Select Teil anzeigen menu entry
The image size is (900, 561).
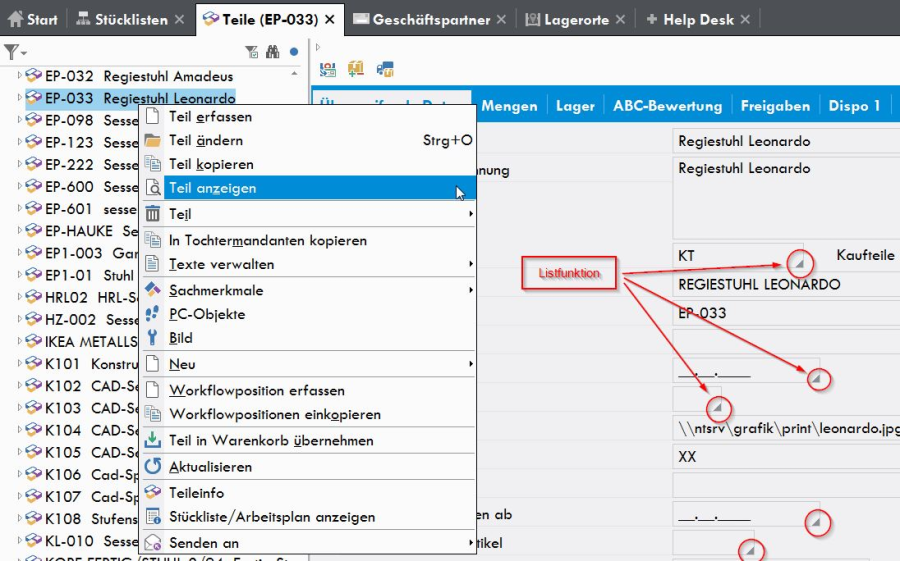point(308,188)
